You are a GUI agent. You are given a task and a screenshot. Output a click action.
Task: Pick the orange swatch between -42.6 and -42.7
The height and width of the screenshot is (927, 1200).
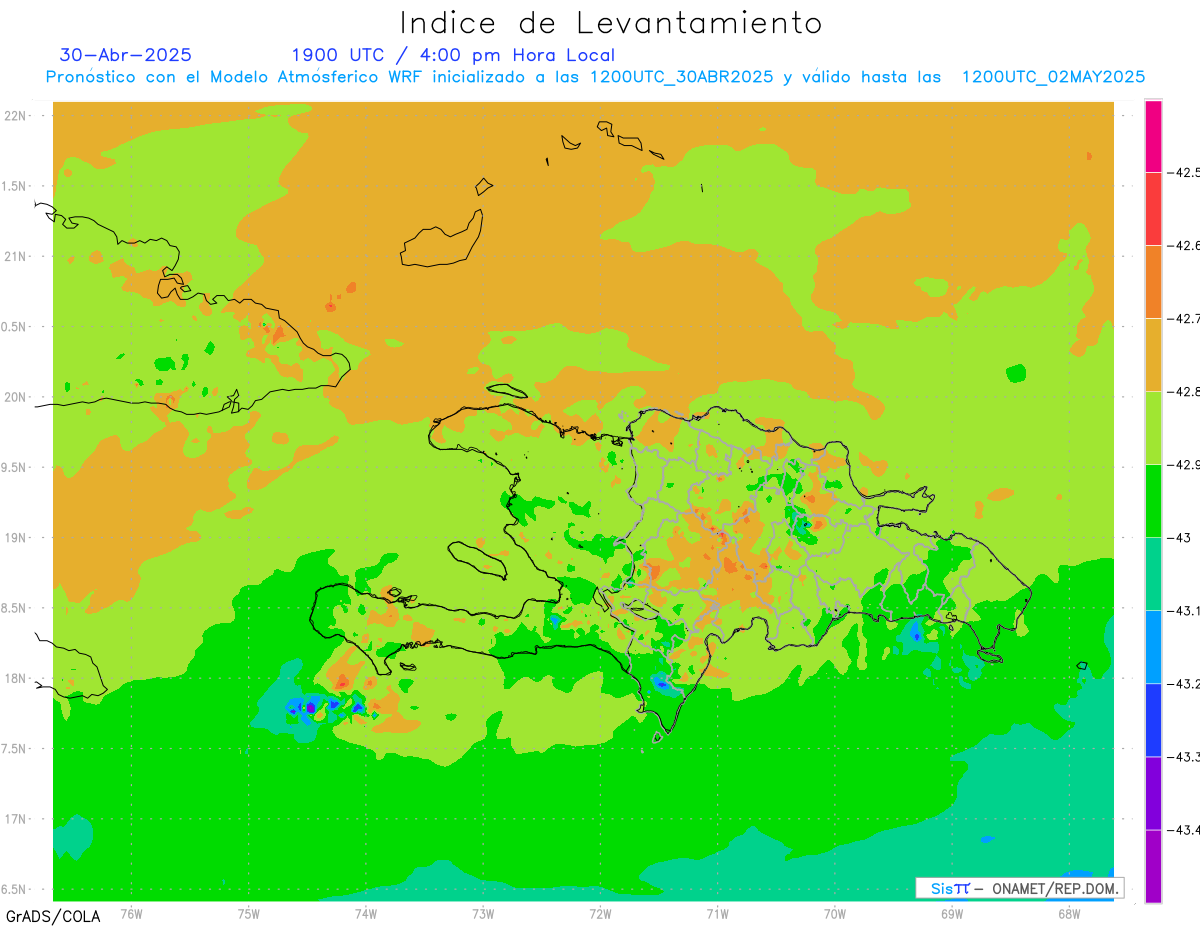(x=1153, y=282)
